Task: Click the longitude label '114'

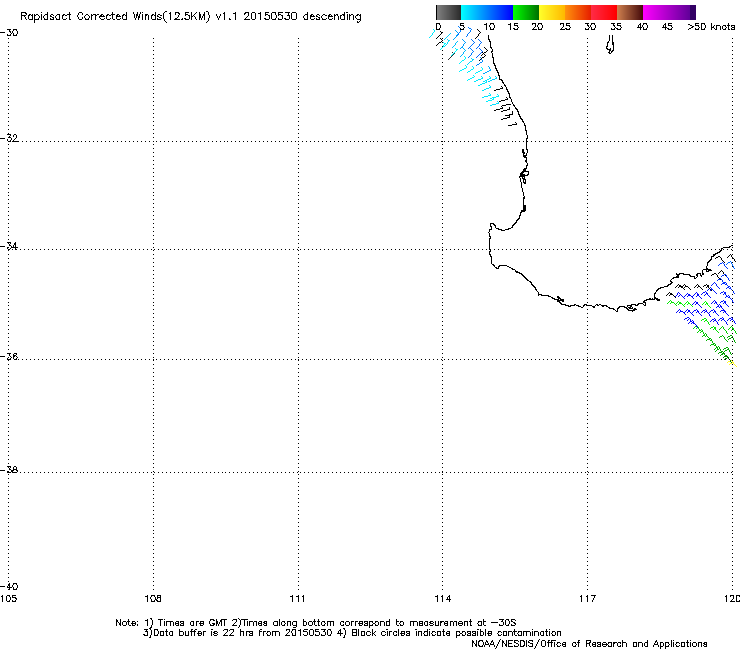Action: click(442, 599)
